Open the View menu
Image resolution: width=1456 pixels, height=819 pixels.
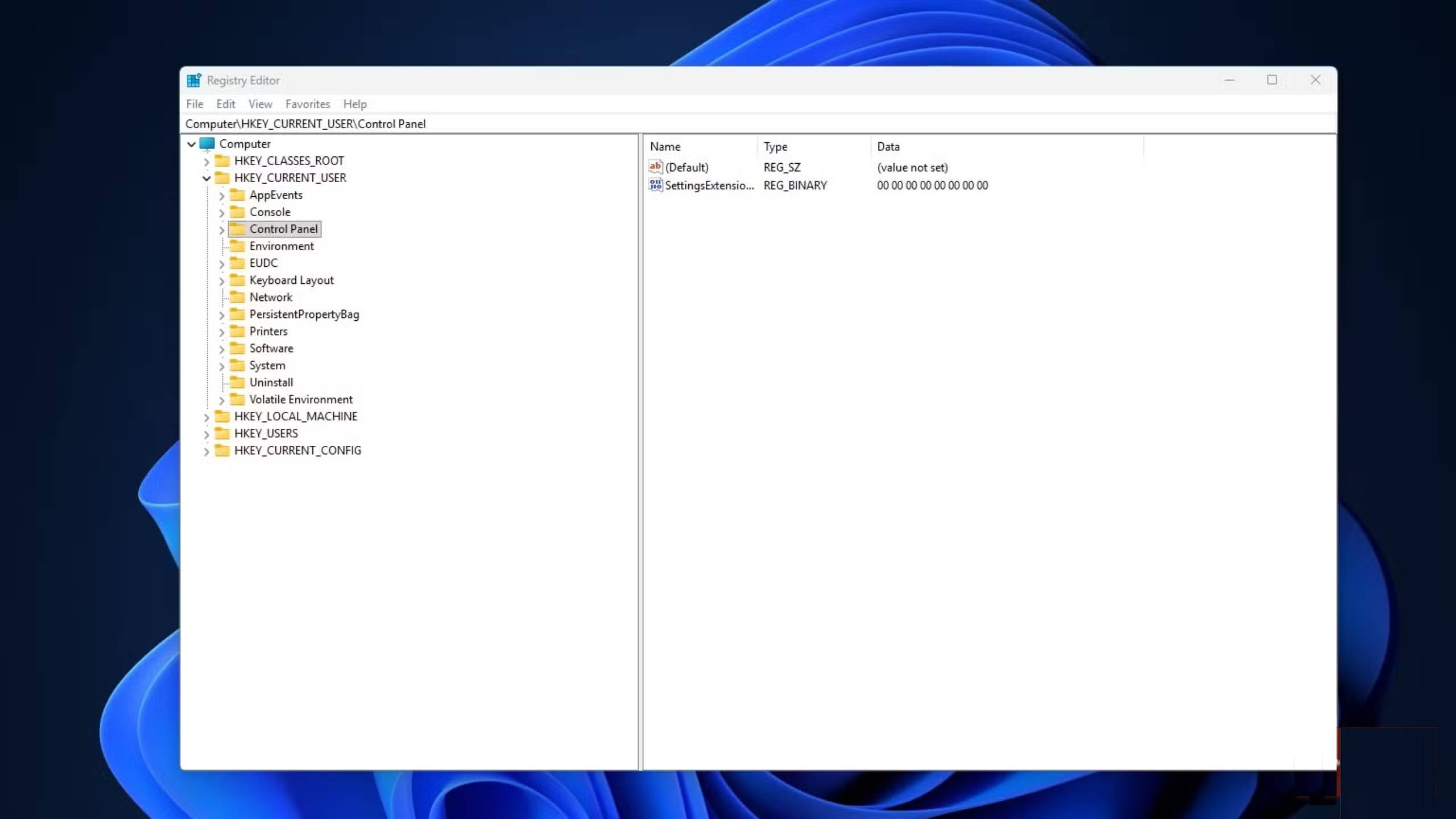(x=259, y=104)
